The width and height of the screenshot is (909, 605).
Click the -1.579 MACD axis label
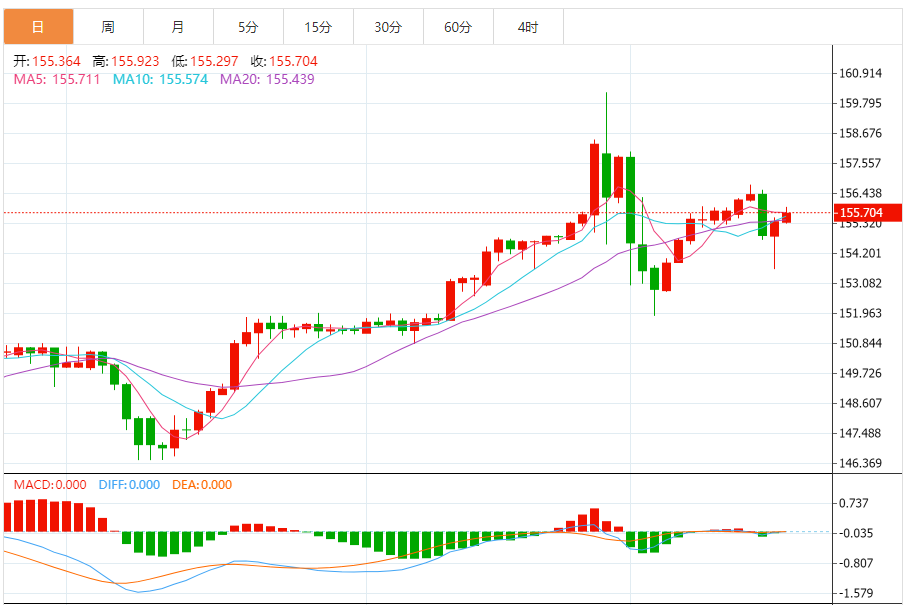(856, 593)
